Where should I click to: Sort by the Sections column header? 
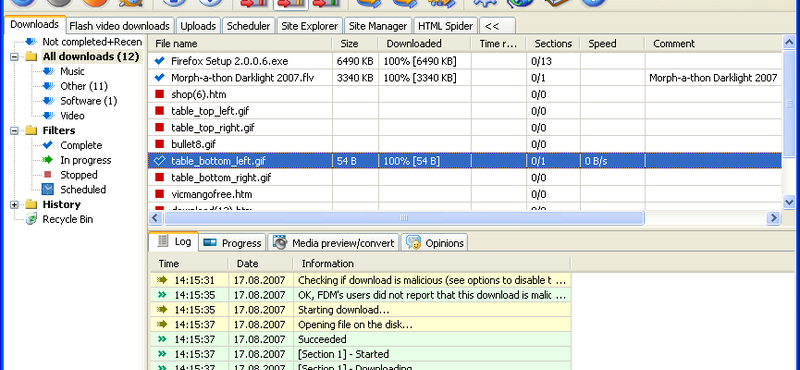pyautogui.click(x=553, y=44)
